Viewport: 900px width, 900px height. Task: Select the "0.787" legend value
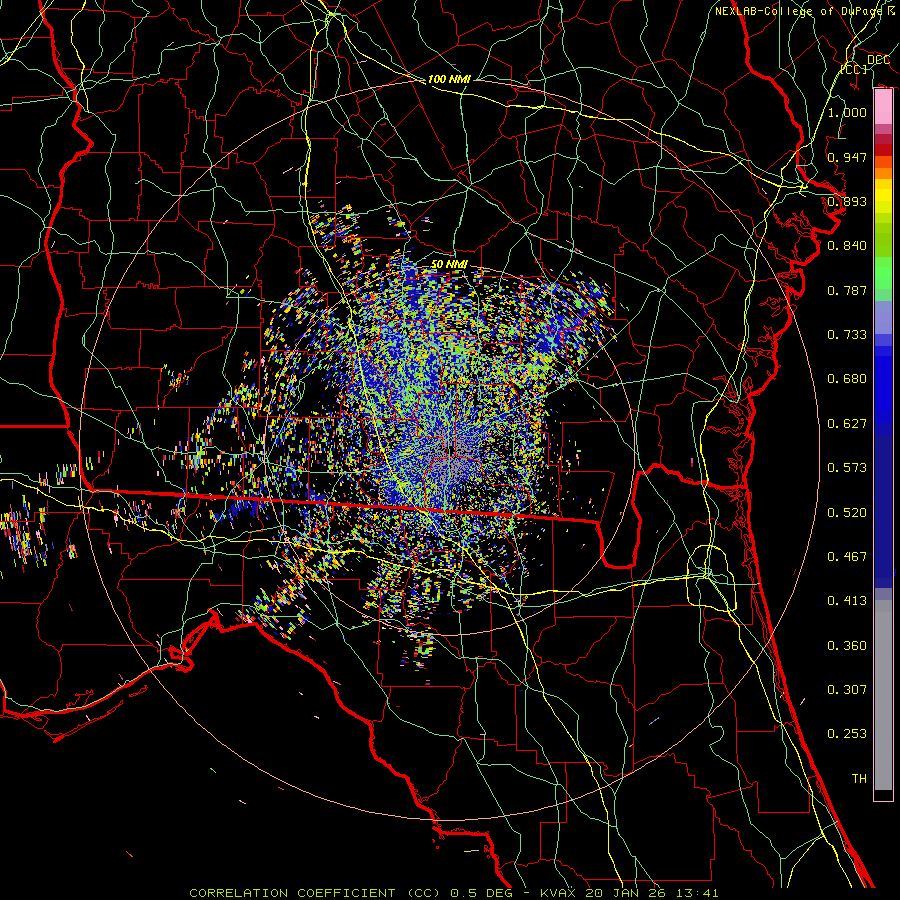click(847, 290)
